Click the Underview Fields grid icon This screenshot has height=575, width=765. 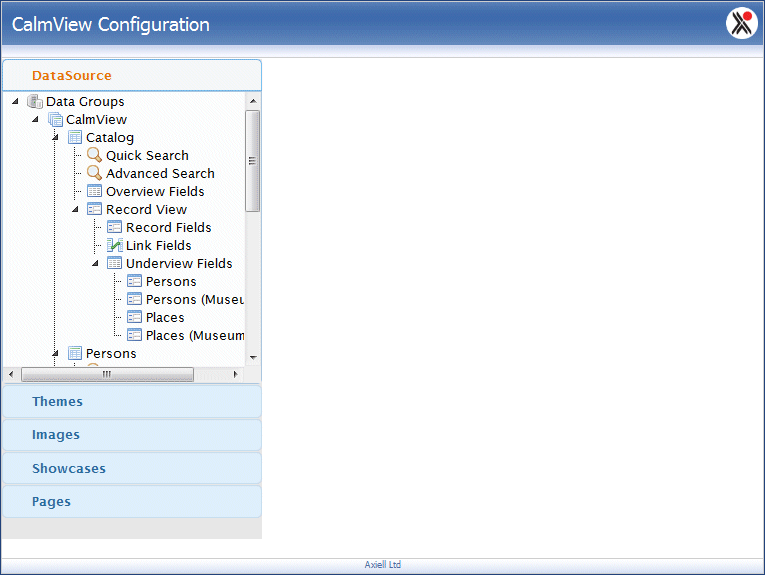(114, 263)
